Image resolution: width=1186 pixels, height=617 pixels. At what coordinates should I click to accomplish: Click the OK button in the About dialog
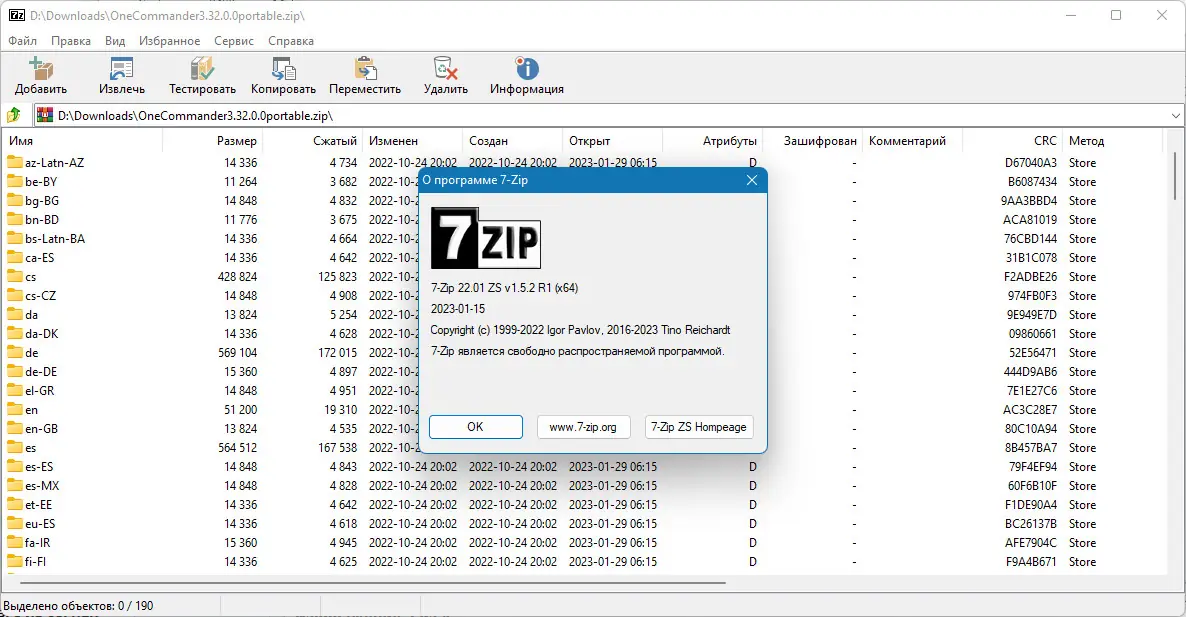(x=475, y=426)
